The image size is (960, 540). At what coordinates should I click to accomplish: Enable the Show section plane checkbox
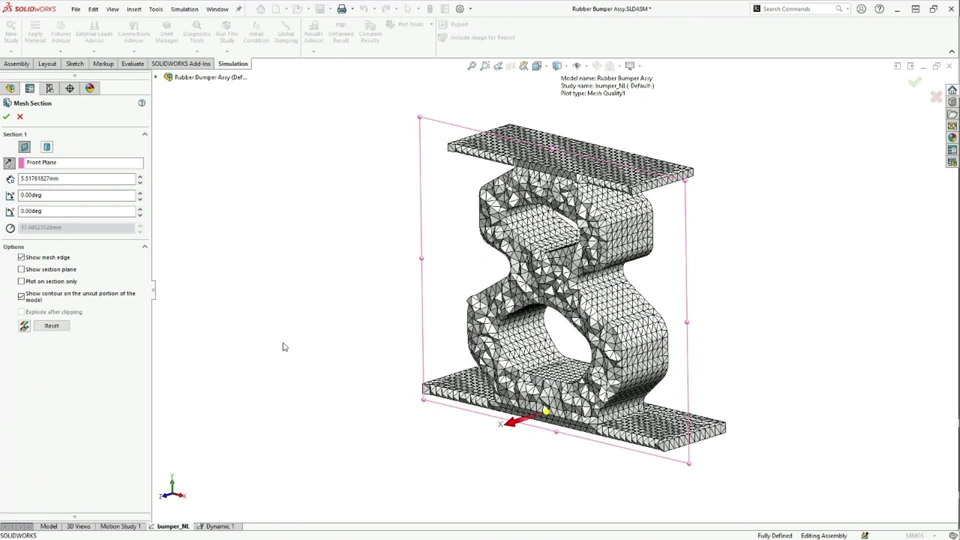(21, 269)
